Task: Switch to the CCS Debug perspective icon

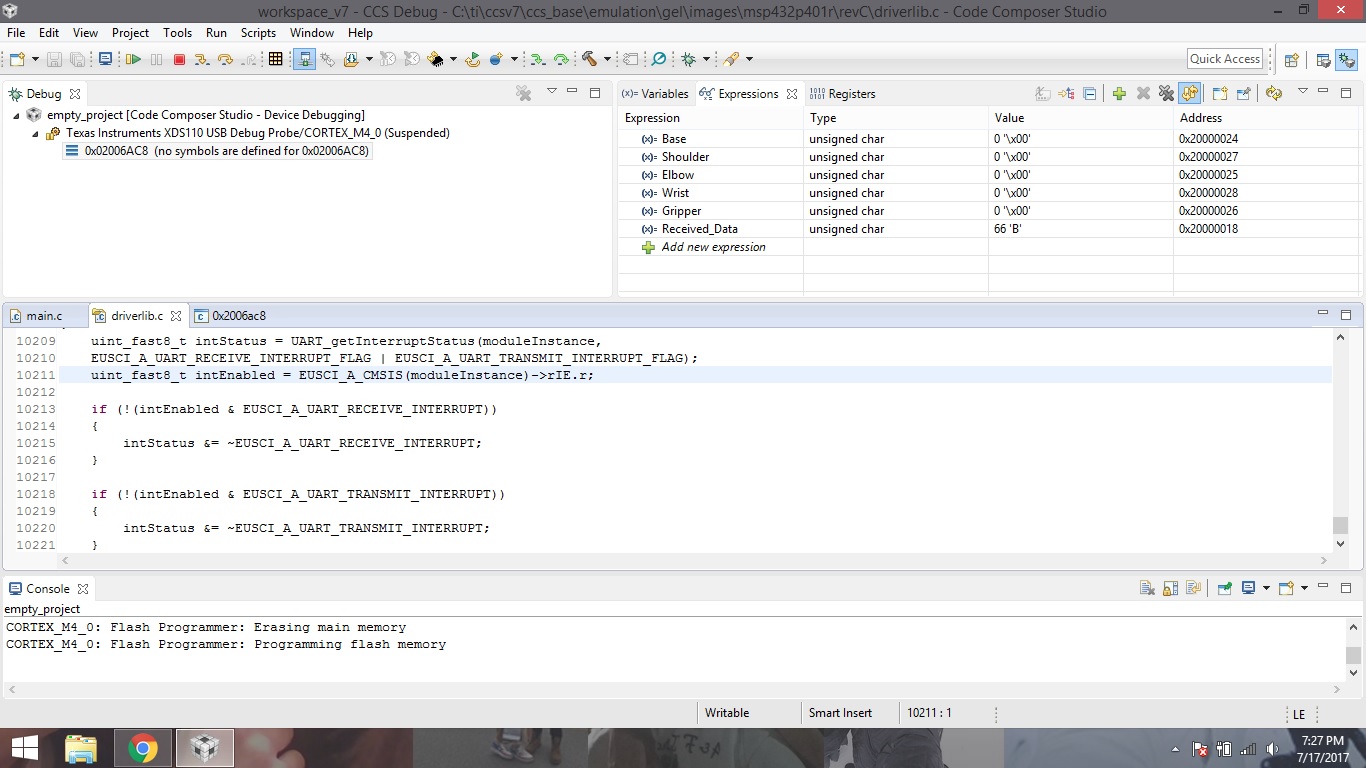Action: pos(1346,59)
